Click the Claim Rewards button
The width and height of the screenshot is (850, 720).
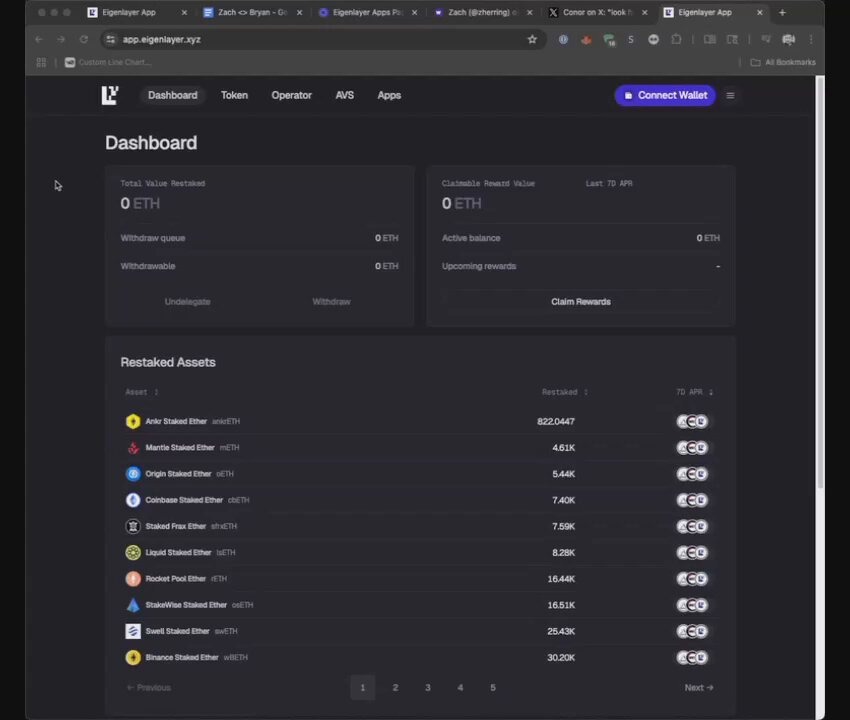pyautogui.click(x=581, y=302)
